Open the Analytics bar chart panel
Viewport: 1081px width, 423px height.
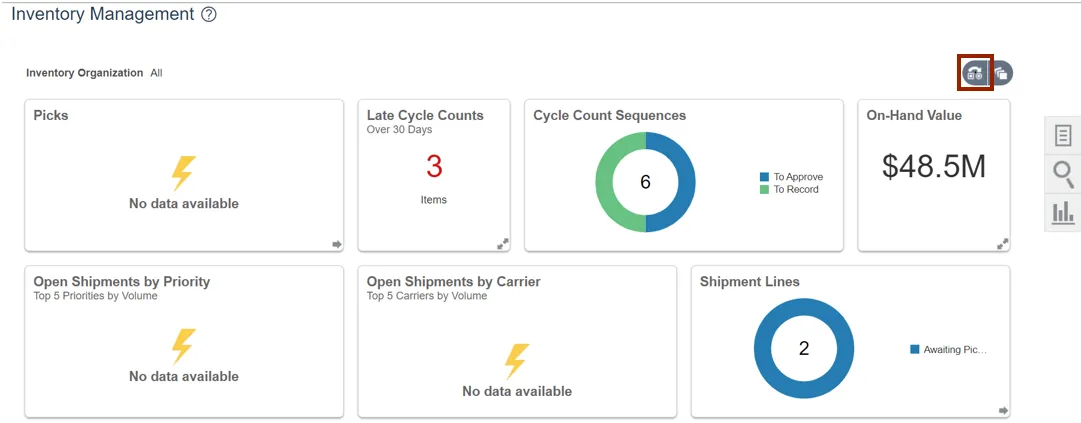[x=1063, y=212]
